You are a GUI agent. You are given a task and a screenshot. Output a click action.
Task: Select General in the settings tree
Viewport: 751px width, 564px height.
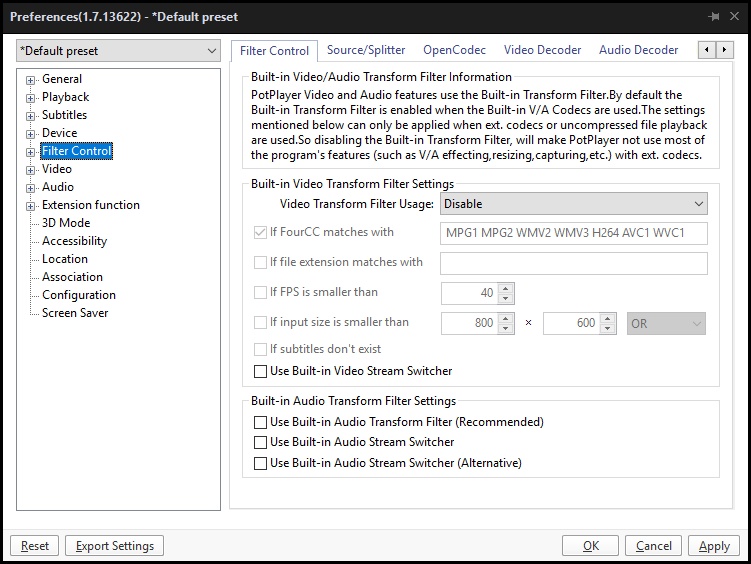(x=62, y=79)
